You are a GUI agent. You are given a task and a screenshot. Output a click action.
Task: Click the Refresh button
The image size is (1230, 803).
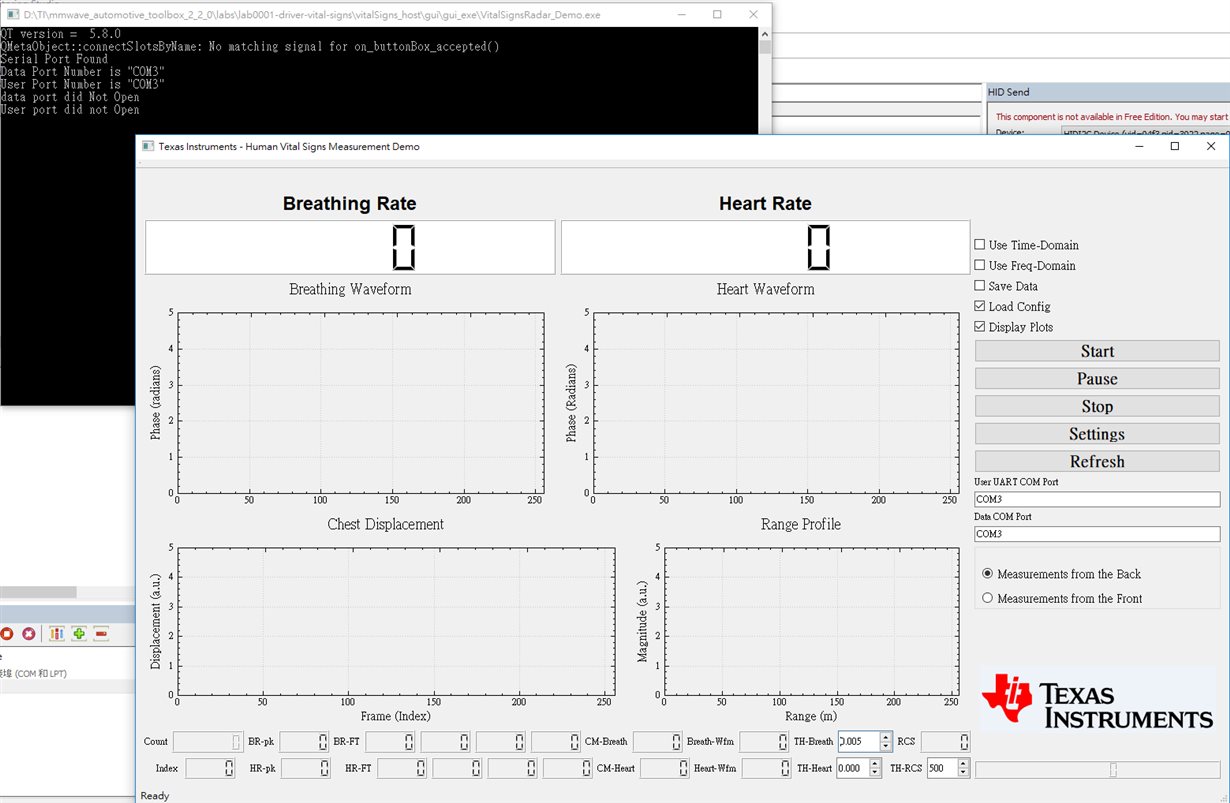tap(1097, 461)
